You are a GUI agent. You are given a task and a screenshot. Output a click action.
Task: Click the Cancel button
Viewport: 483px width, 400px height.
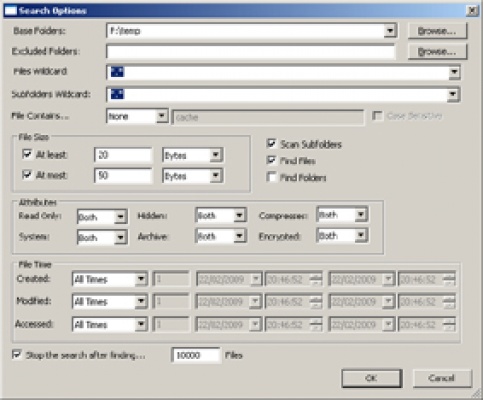click(442, 378)
